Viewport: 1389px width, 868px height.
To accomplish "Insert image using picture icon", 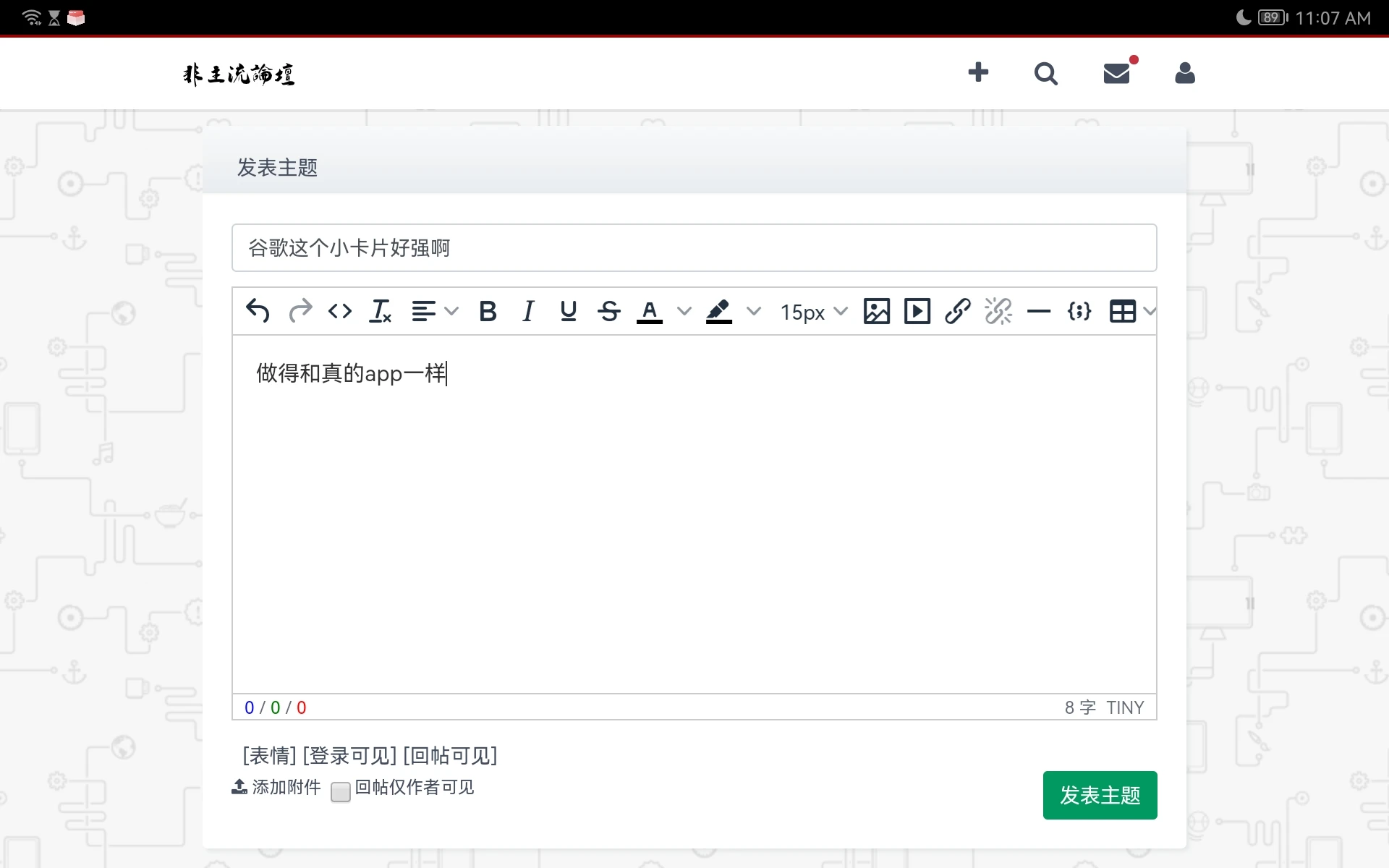I will tap(876, 311).
